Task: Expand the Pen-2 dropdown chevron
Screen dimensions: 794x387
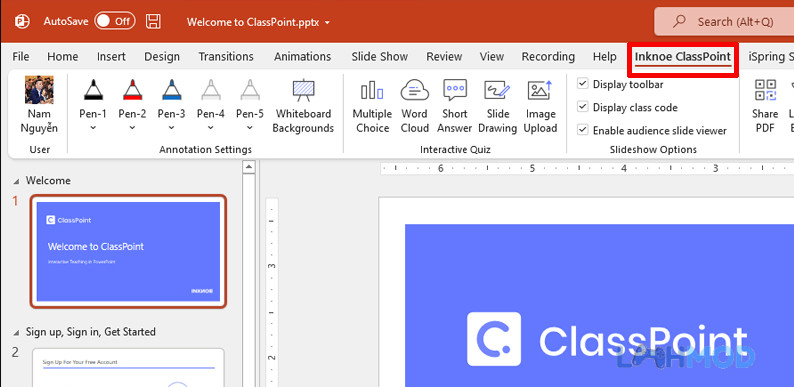Action: pyautogui.click(x=133, y=128)
